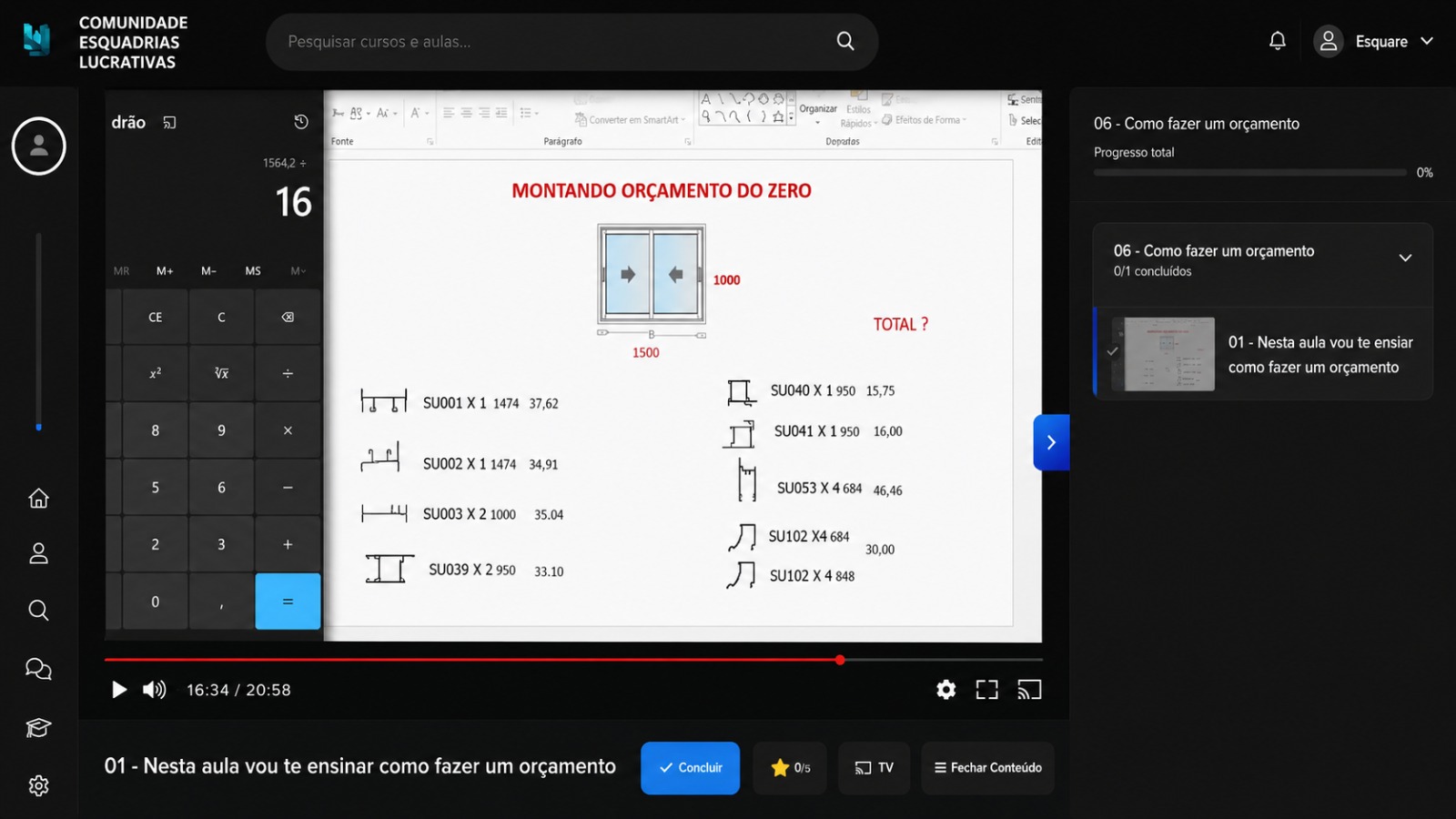Enter fullscreen mode for the video
The image size is (1456, 819).
click(987, 690)
